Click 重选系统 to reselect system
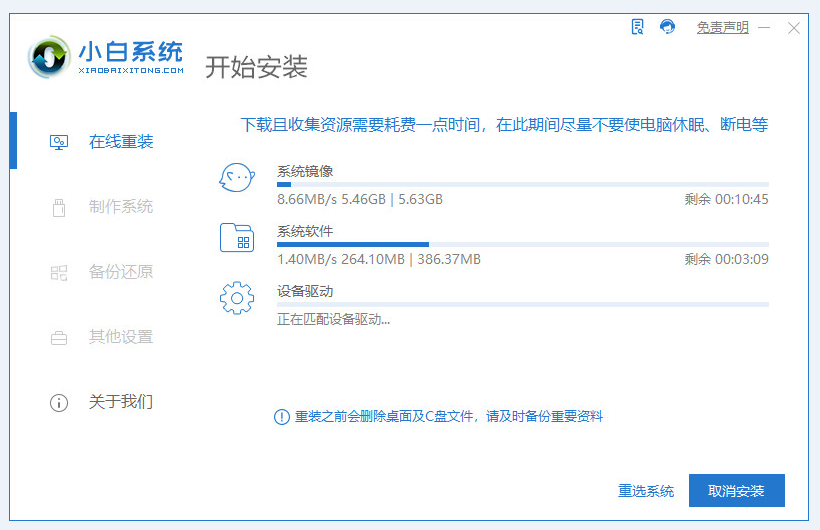The height and width of the screenshot is (530, 820). (x=646, y=491)
